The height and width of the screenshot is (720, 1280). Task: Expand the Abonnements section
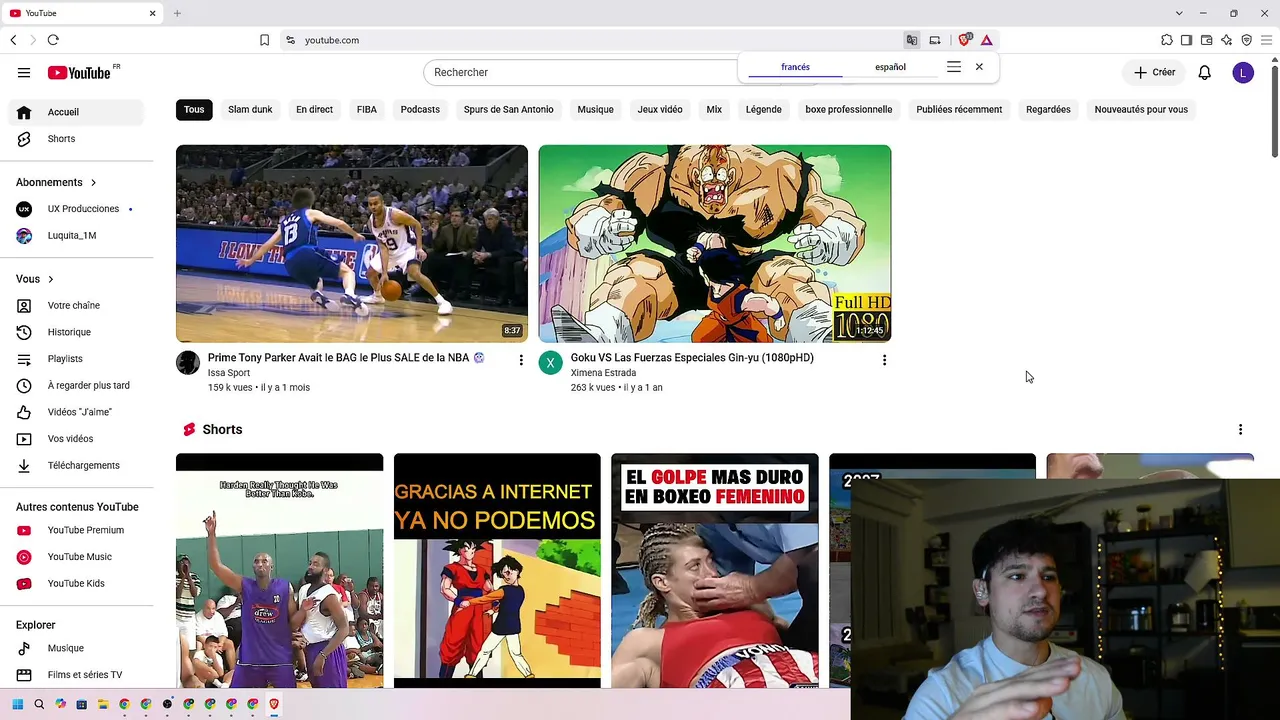click(x=56, y=182)
